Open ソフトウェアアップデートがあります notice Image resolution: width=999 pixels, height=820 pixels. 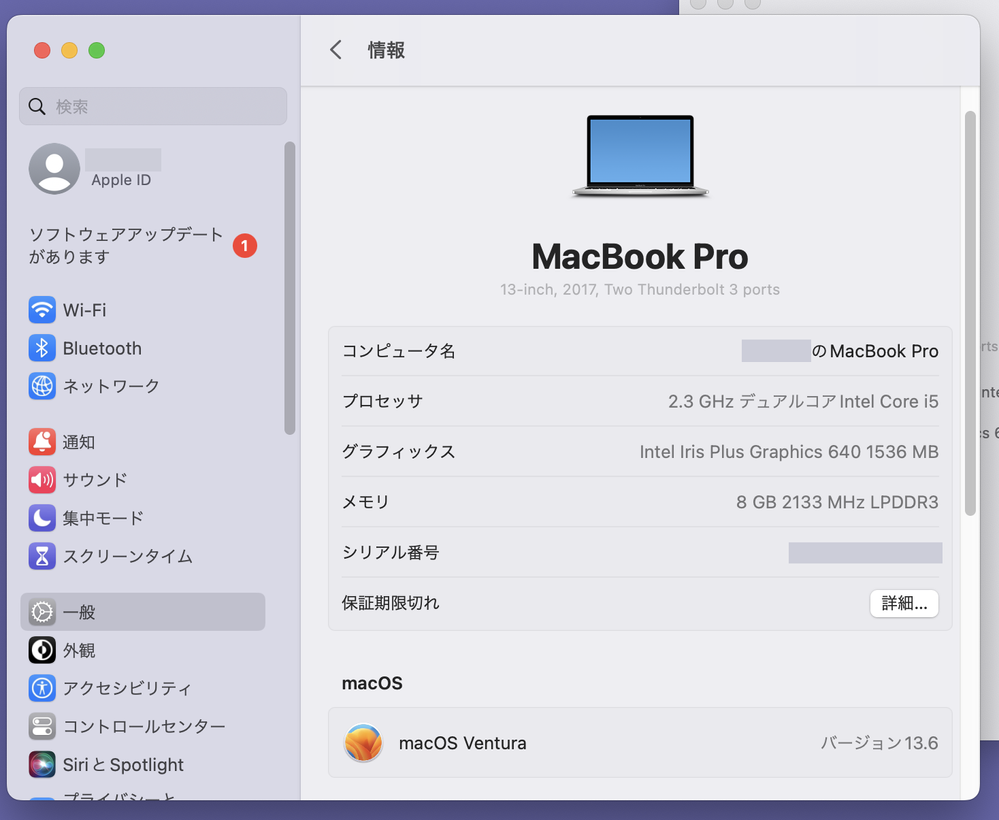126,245
